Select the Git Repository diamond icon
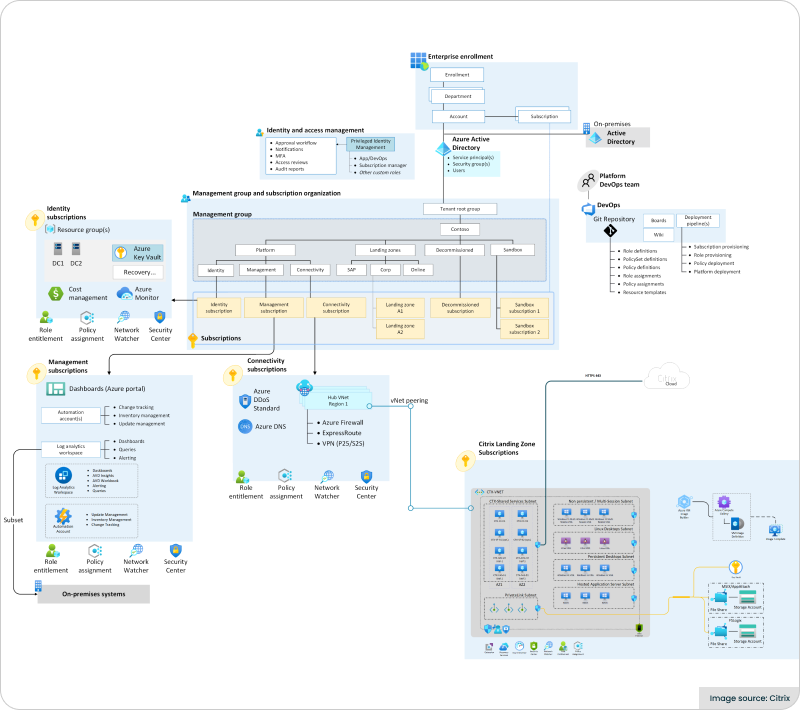The image size is (800, 710). point(610,231)
